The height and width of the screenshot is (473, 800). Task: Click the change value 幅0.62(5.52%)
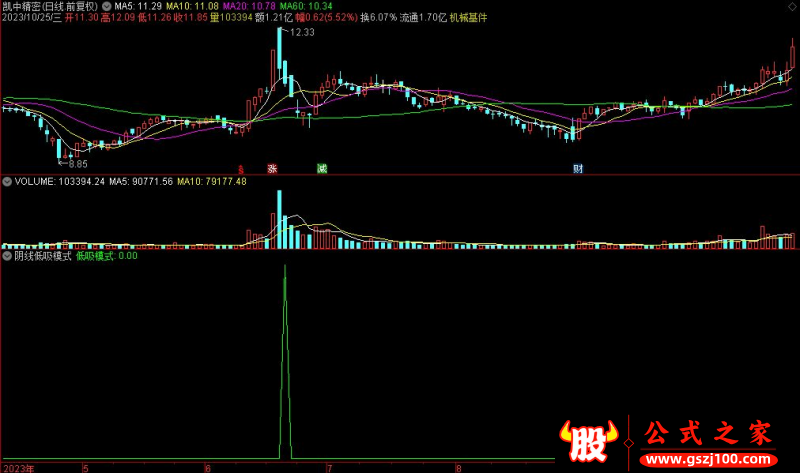point(326,18)
